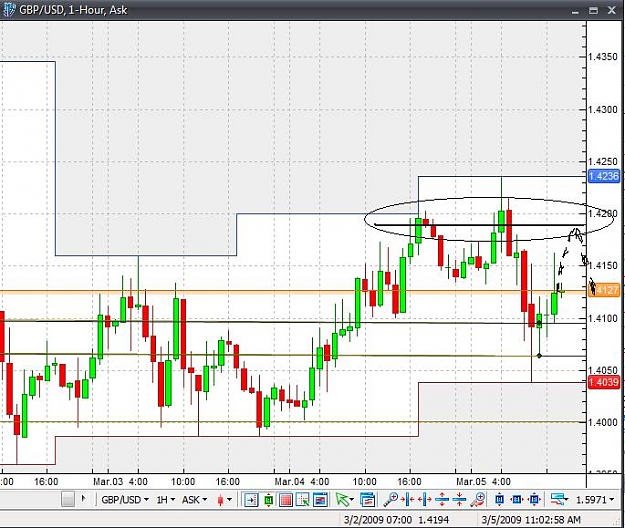Click the 1.4350 price axis label
This screenshot has width=625, height=528.
603,57
